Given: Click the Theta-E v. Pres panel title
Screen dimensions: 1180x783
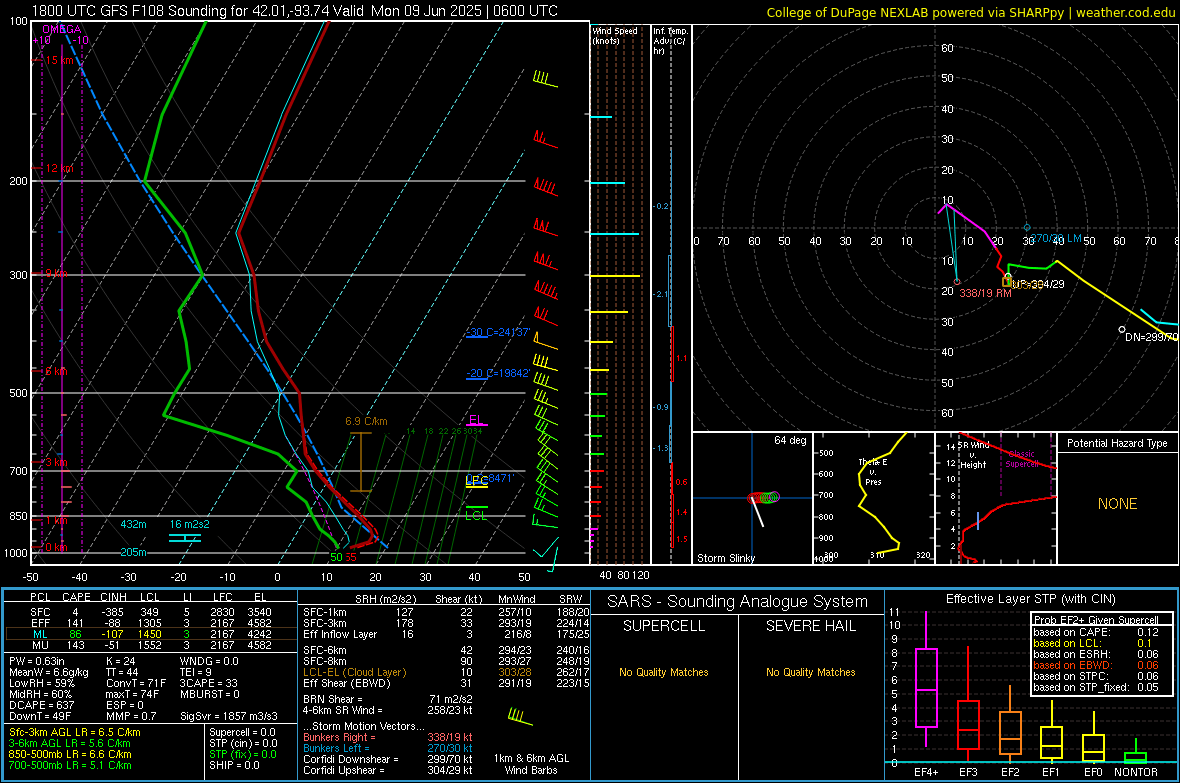Looking at the screenshot, I should [873, 472].
